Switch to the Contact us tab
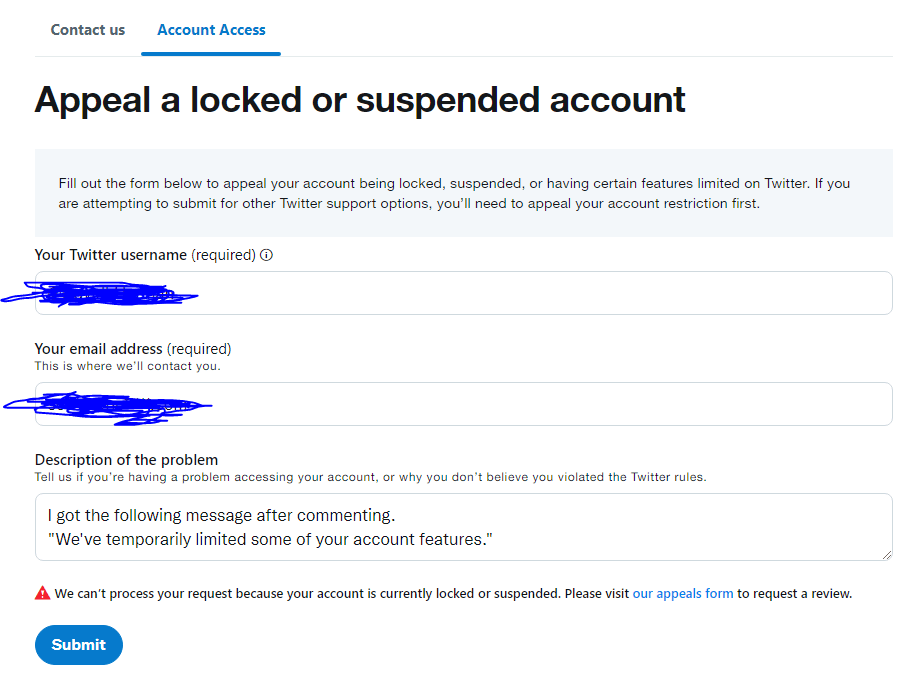 (x=87, y=30)
